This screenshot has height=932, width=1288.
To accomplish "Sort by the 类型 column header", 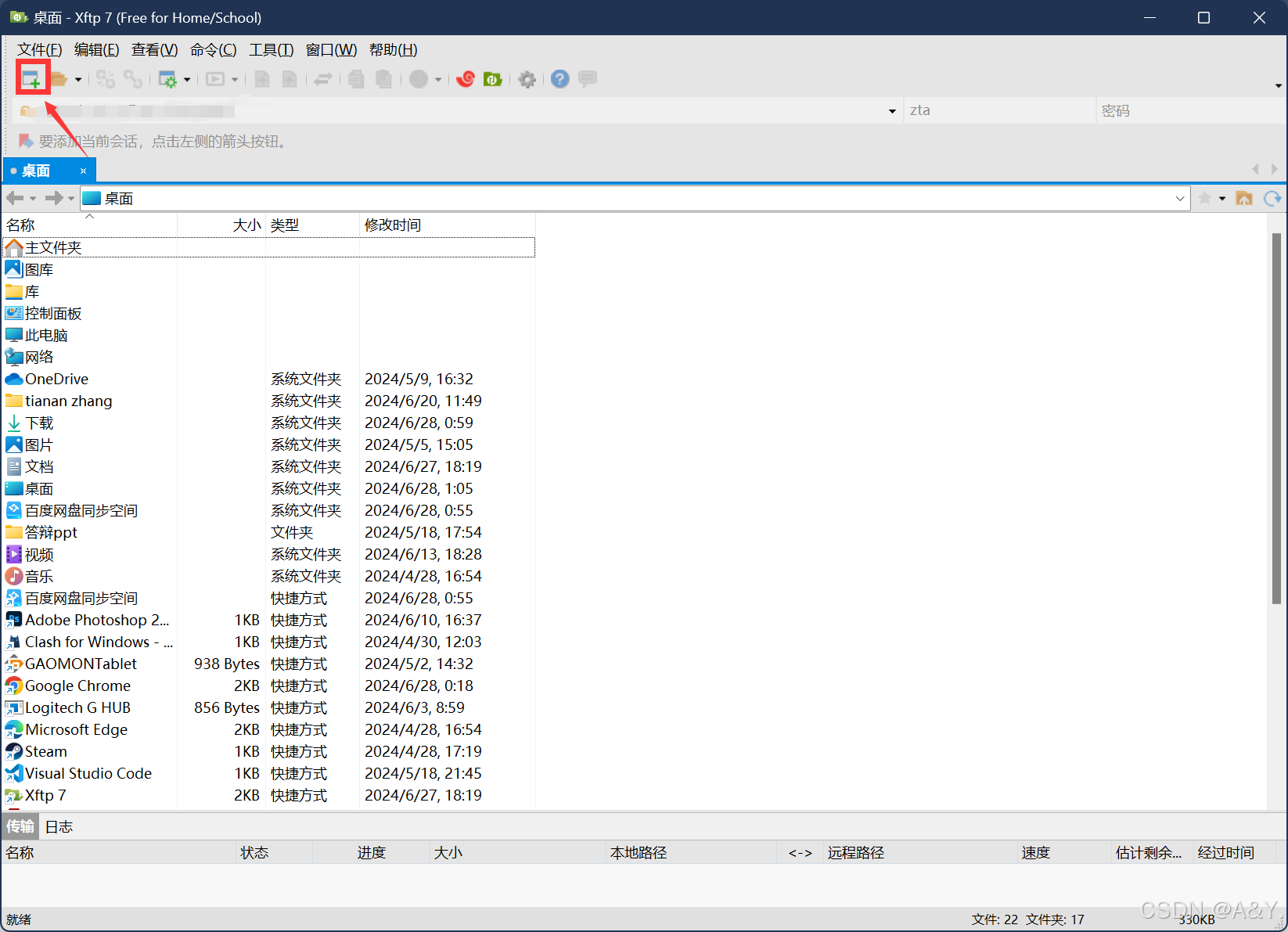I will (312, 225).
